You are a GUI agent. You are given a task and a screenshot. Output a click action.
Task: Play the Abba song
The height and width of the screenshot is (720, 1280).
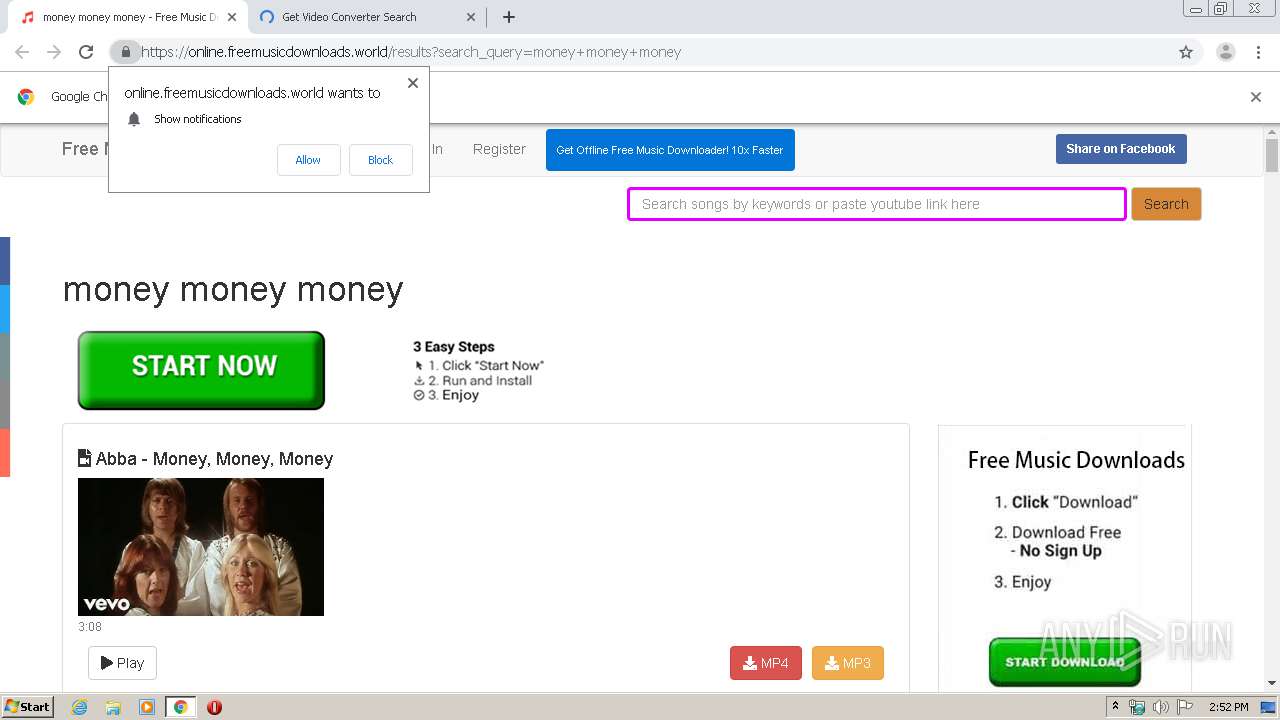122,663
